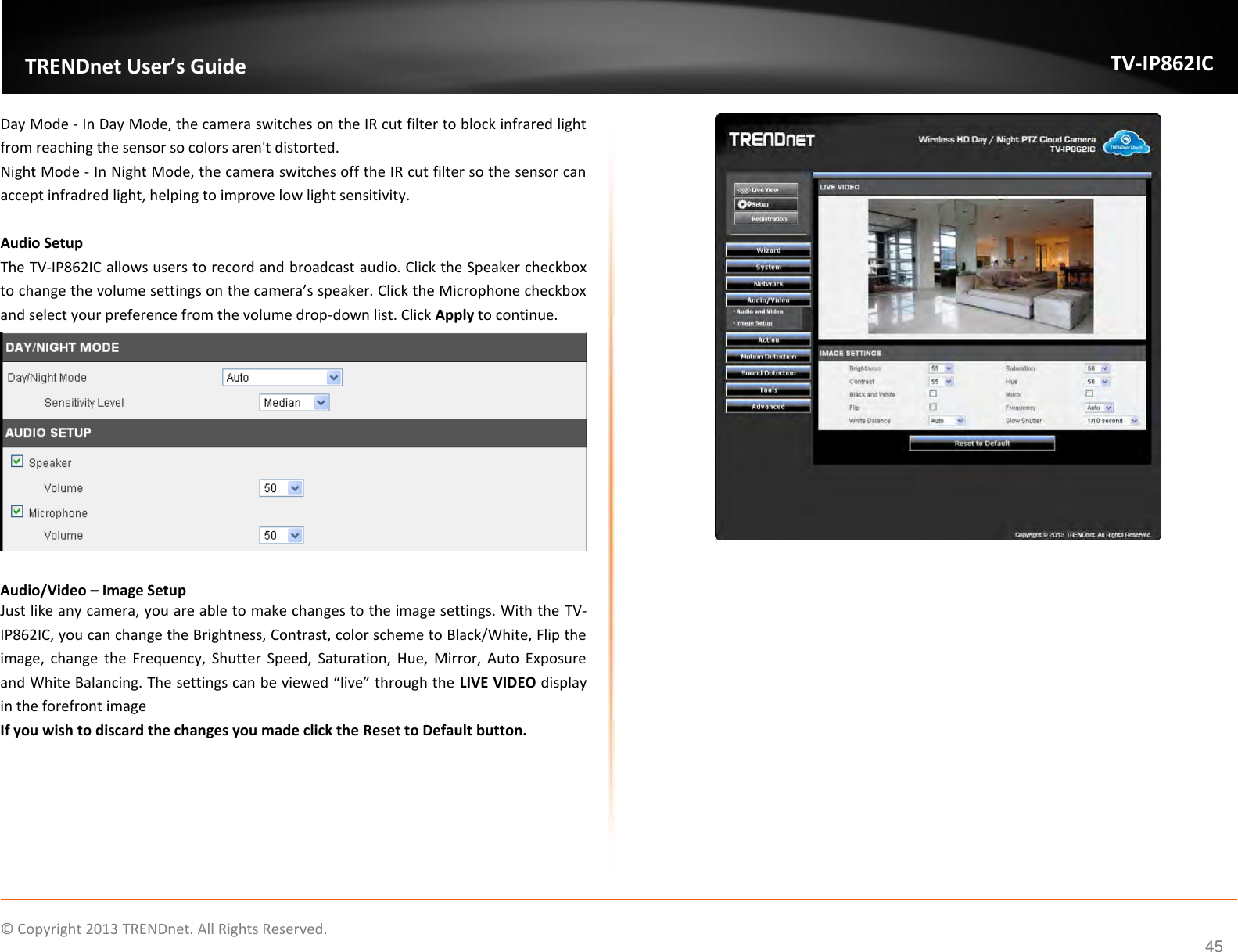Open the Day/Night Mode dropdown set to Auto

click(x=282, y=378)
